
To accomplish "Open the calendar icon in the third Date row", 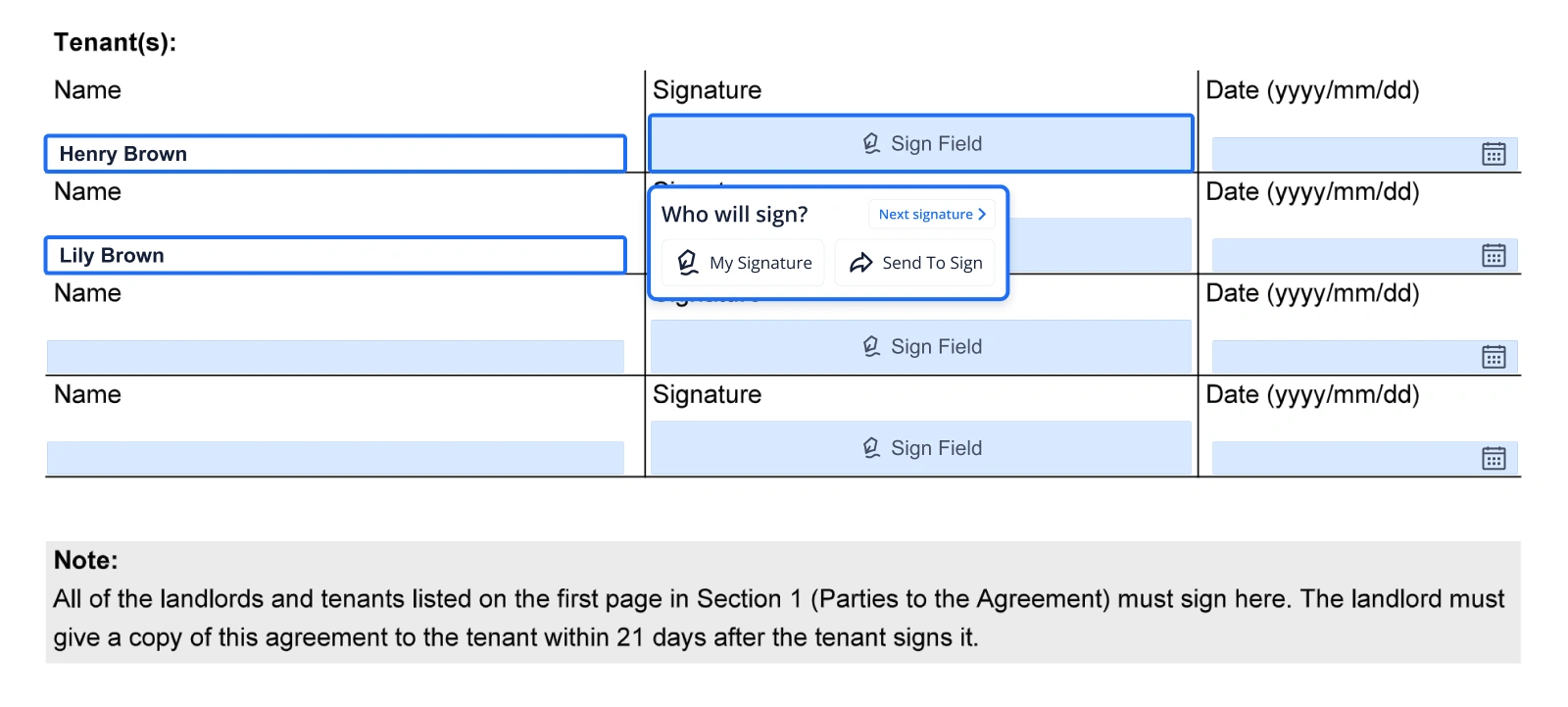I will (1493, 356).
